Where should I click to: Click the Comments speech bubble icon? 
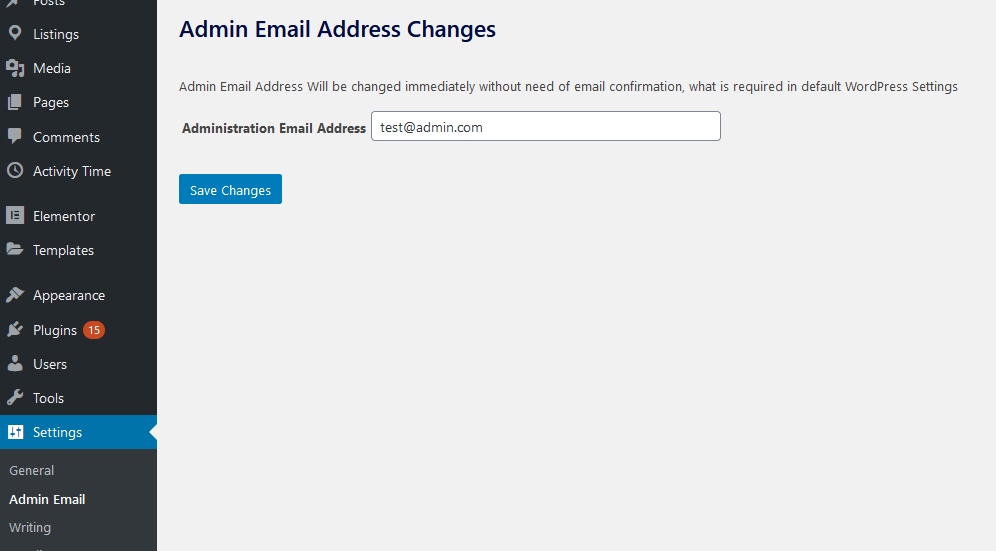15,137
